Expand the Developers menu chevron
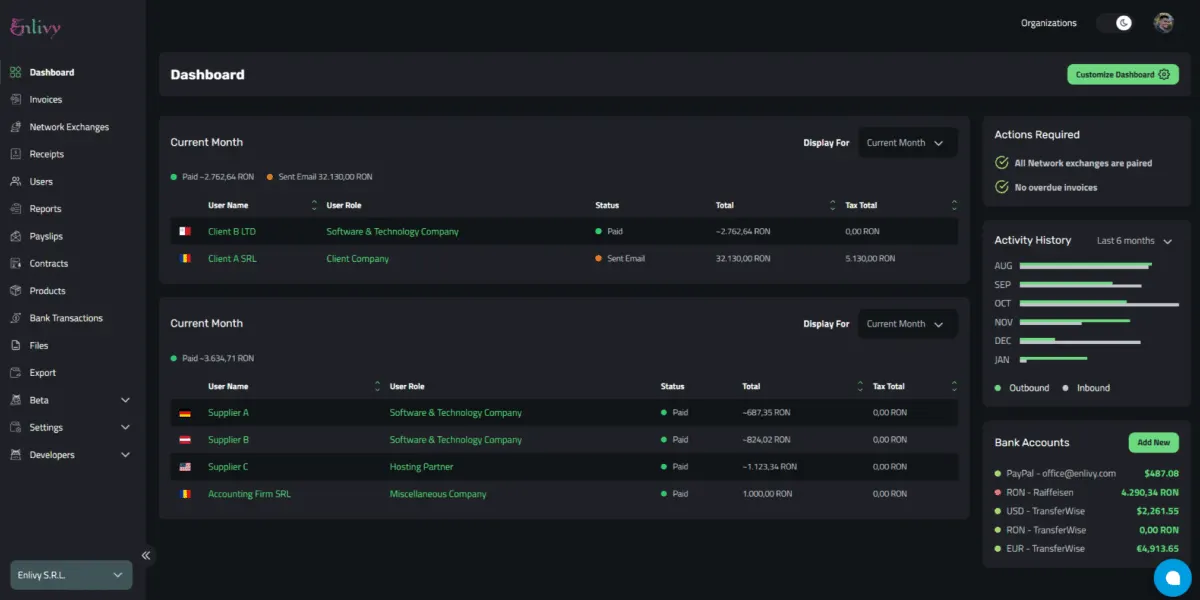This screenshot has height=600, width=1200. tap(125, 455)
